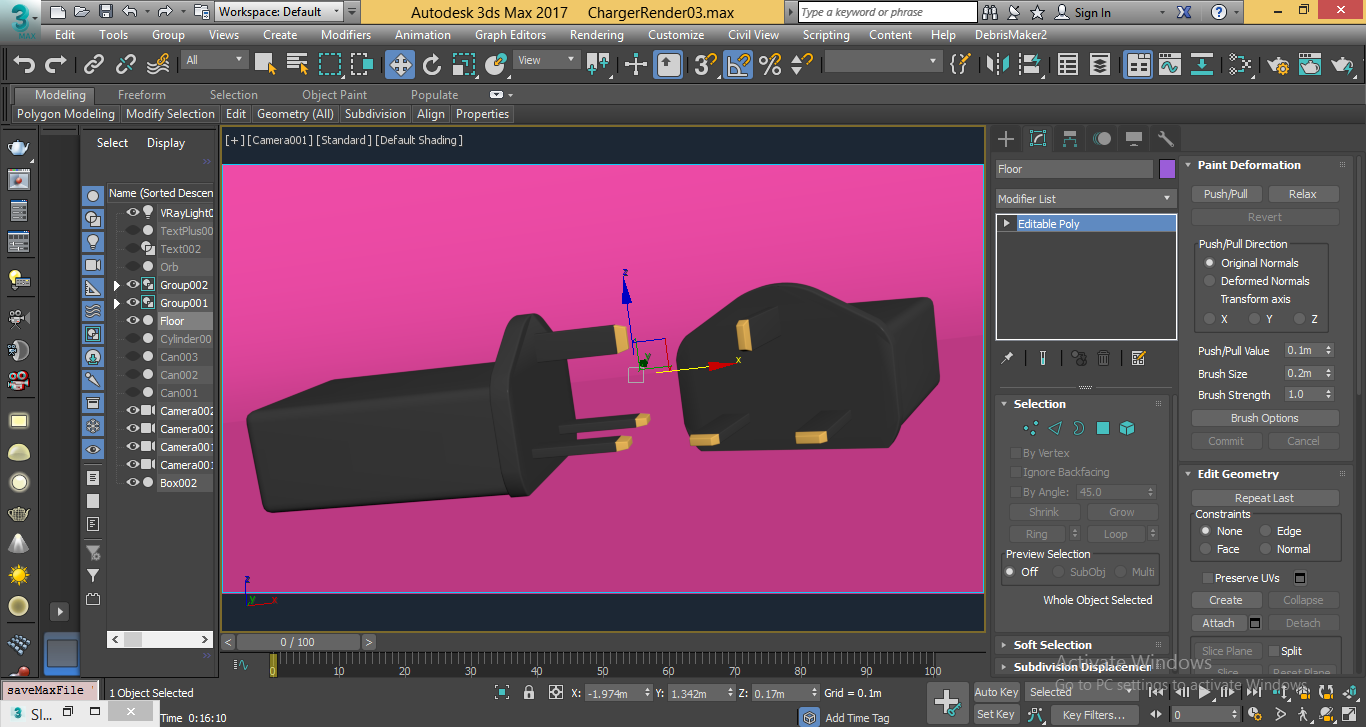This screenshot has width=1366, height=727.
Task: Open the Workspace Default dropdown
Action: point(279,12)
